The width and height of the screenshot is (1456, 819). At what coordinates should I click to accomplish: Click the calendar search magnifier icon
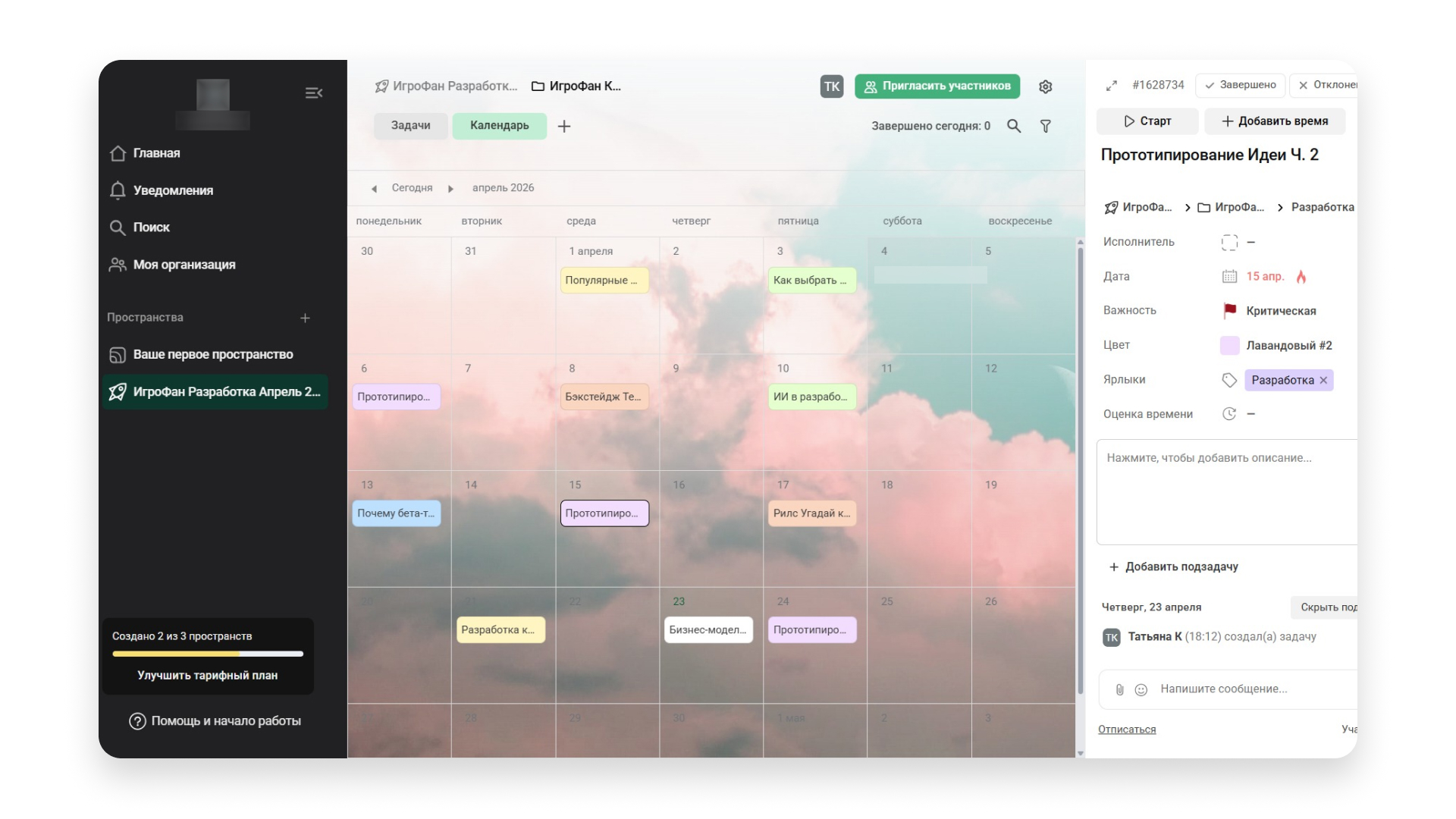click(1013, 126)
